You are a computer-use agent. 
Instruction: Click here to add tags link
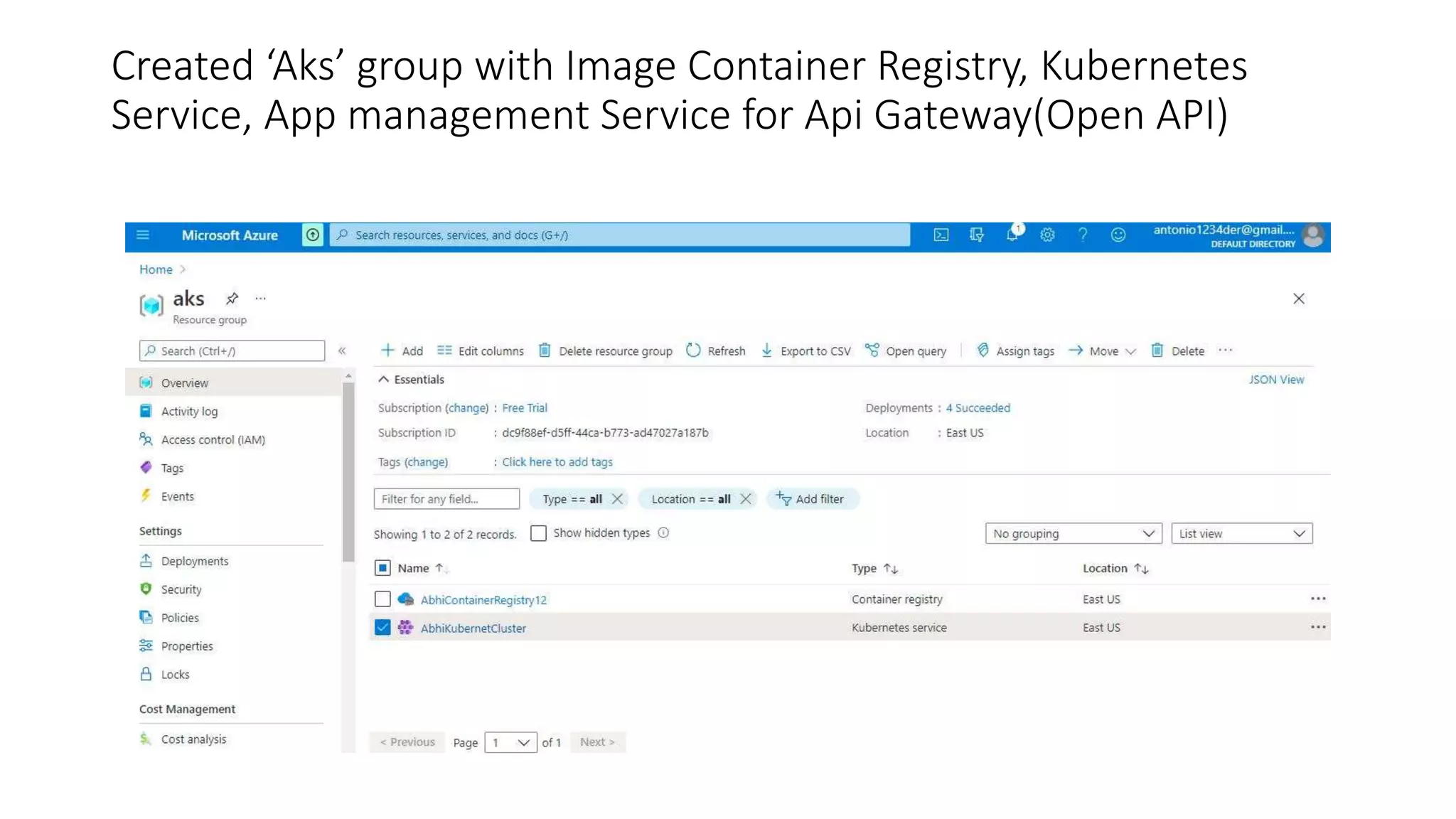[x=557, y=462]
